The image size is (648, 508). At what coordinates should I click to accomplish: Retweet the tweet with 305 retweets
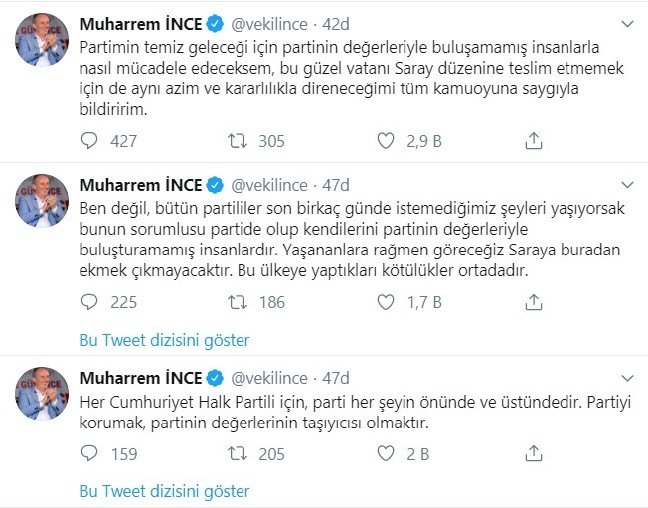[x=238, y=140]
